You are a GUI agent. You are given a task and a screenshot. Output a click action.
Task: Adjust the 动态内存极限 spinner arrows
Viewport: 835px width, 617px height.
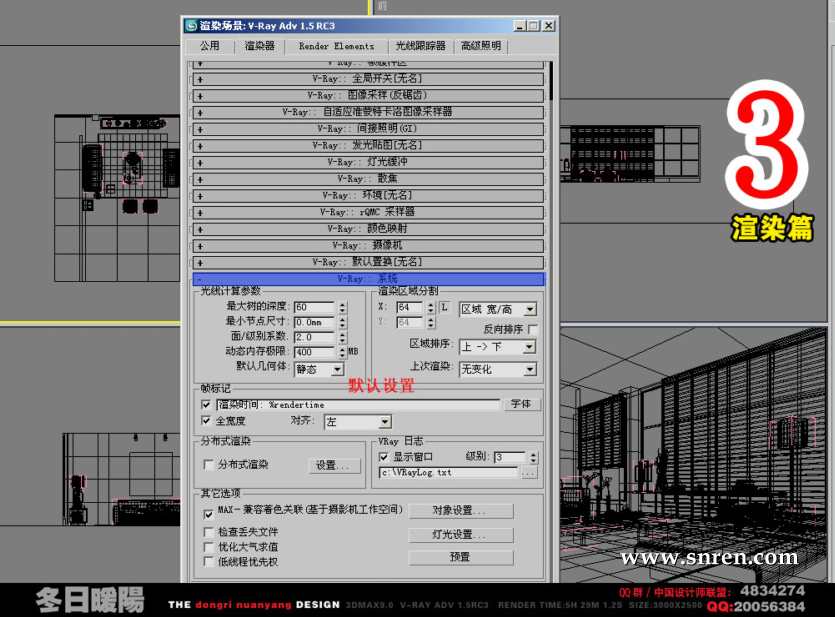[342, 352]
